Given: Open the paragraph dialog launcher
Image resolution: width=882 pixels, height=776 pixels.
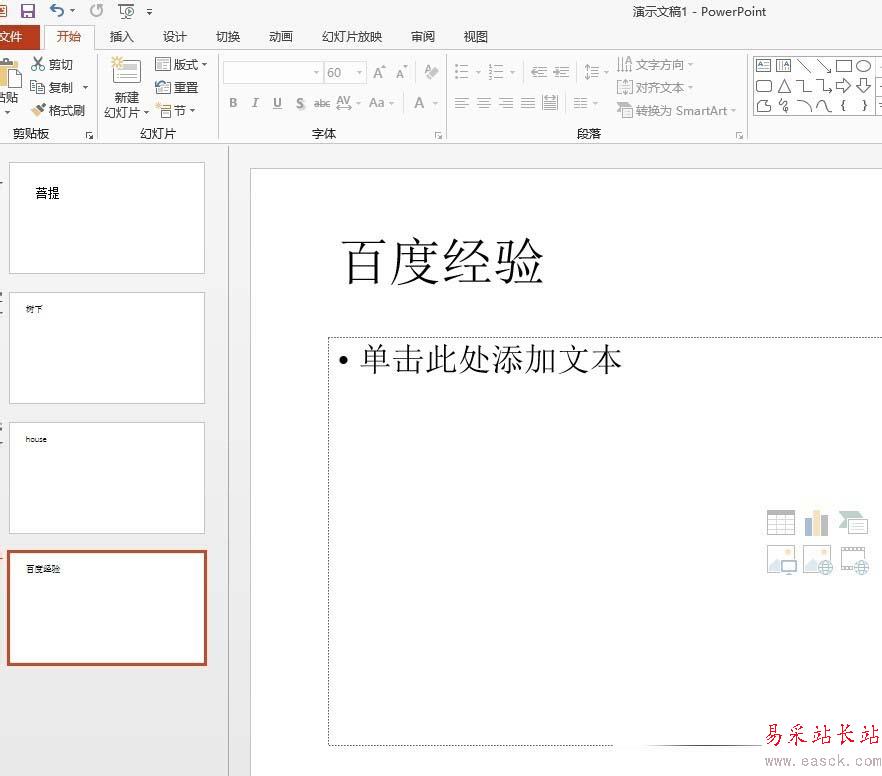Looking at the screenshot, I should (x=739, y=136).
